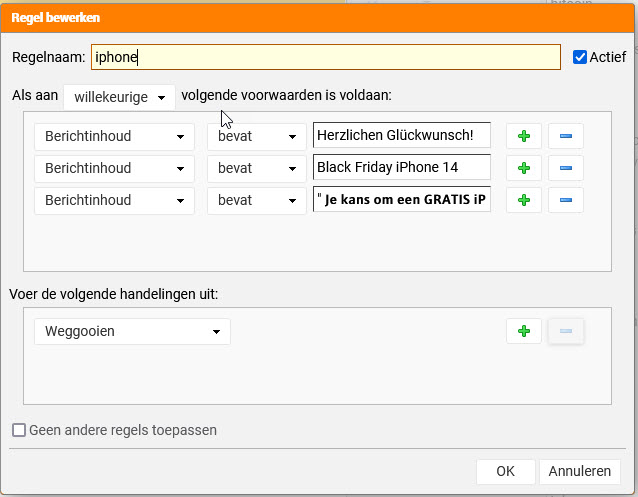
Task: Confirm the rule with OK
Action: pos(505,471)
